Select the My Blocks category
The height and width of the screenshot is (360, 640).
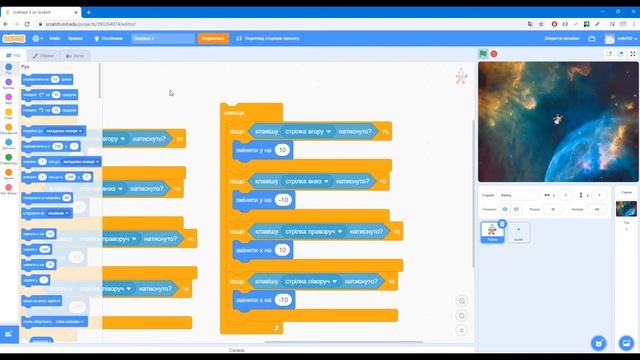tap(9, 189)
